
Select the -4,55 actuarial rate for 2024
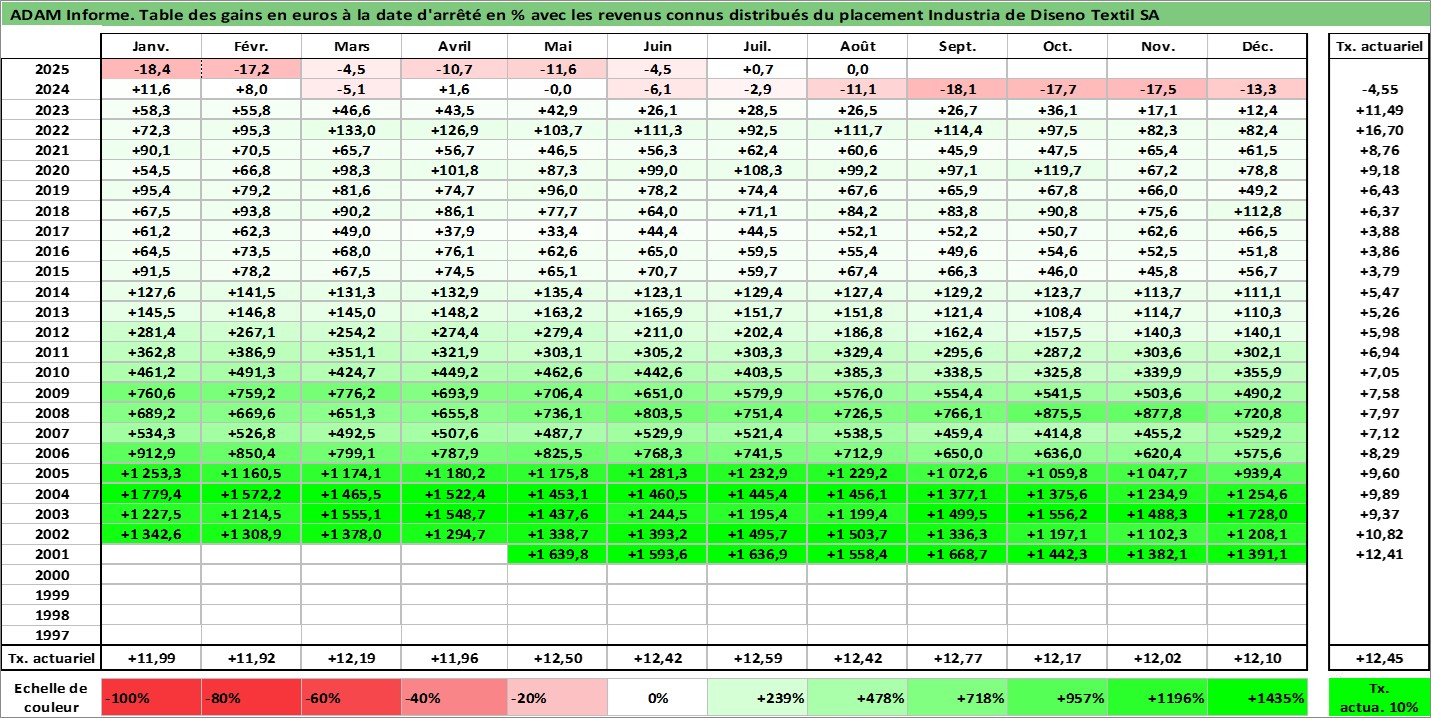pyautogui.click(x=1379, y=90)
